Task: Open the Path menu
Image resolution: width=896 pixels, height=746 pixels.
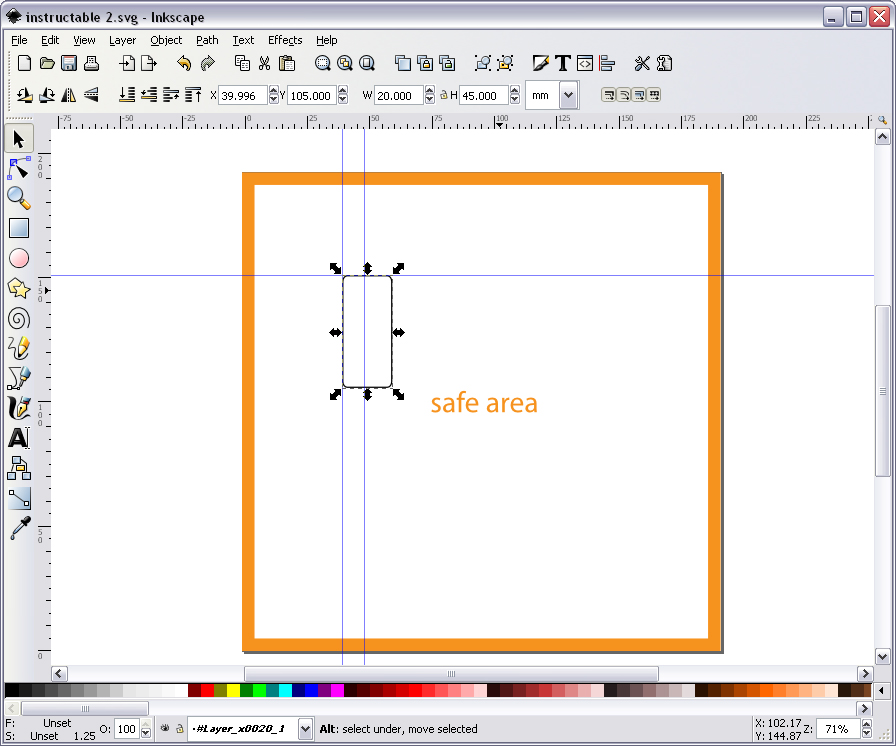Action: [207, 40]
